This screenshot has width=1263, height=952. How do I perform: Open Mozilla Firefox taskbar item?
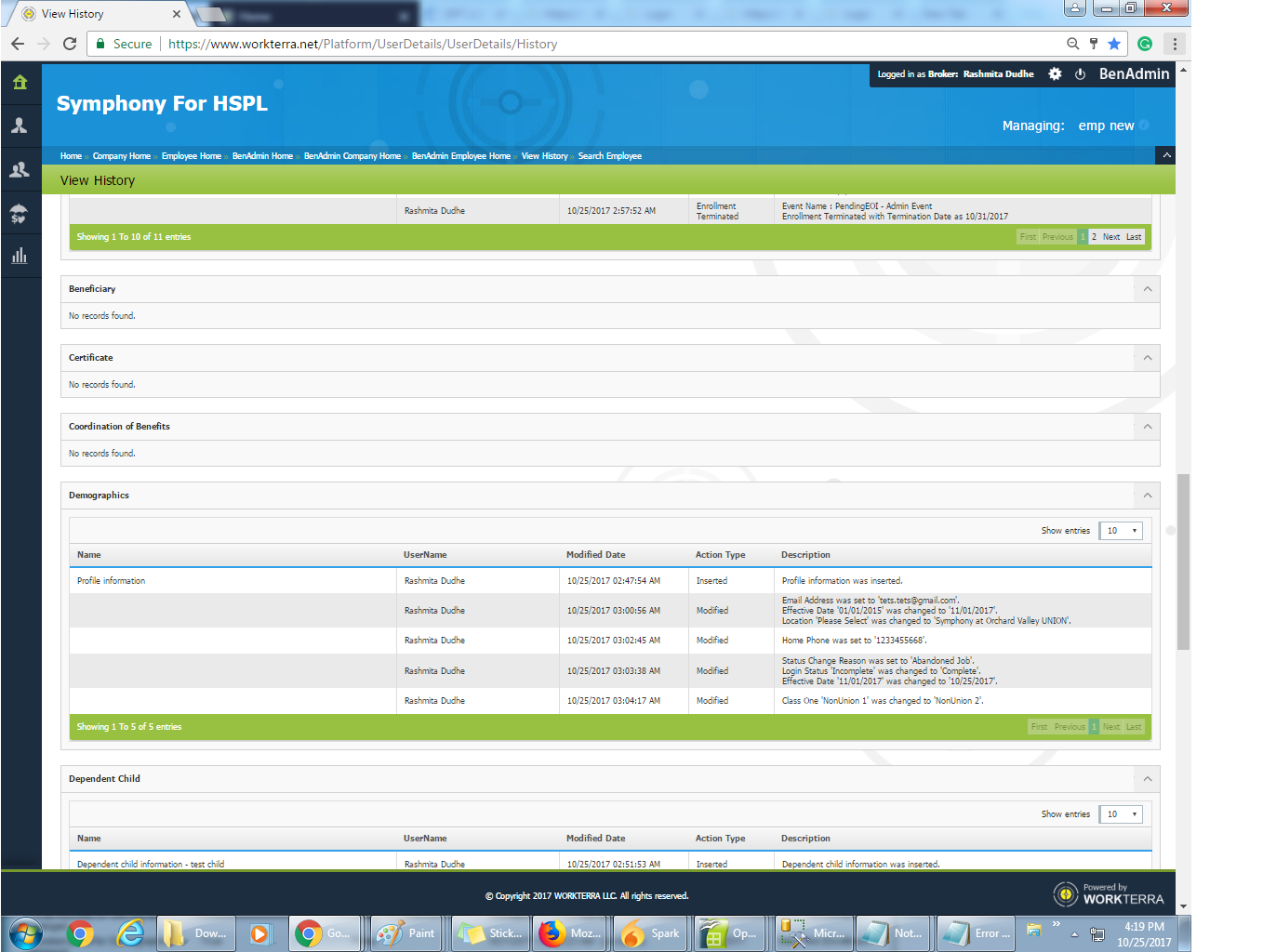point(571,932)
